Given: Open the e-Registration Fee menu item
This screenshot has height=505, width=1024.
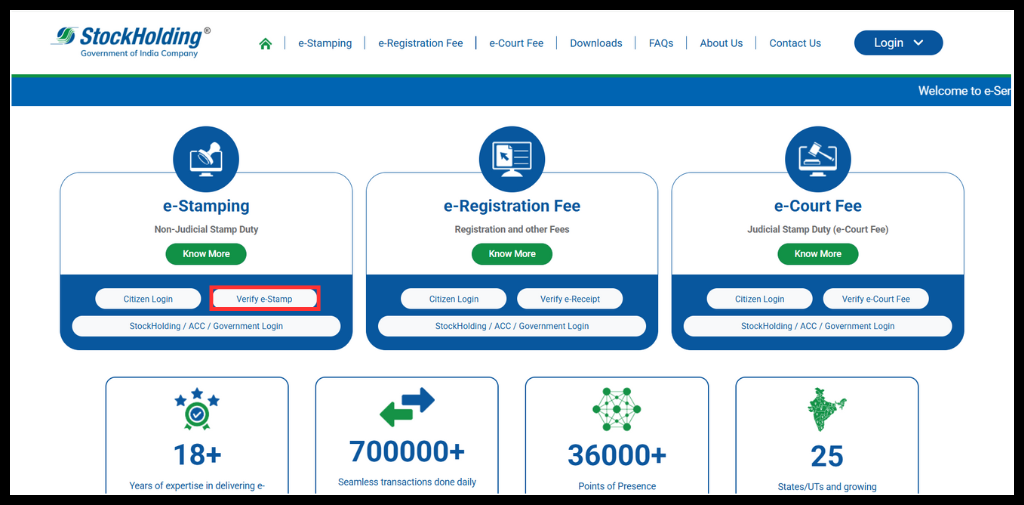Looking at the screenshot, I should (x=421, y=43).
